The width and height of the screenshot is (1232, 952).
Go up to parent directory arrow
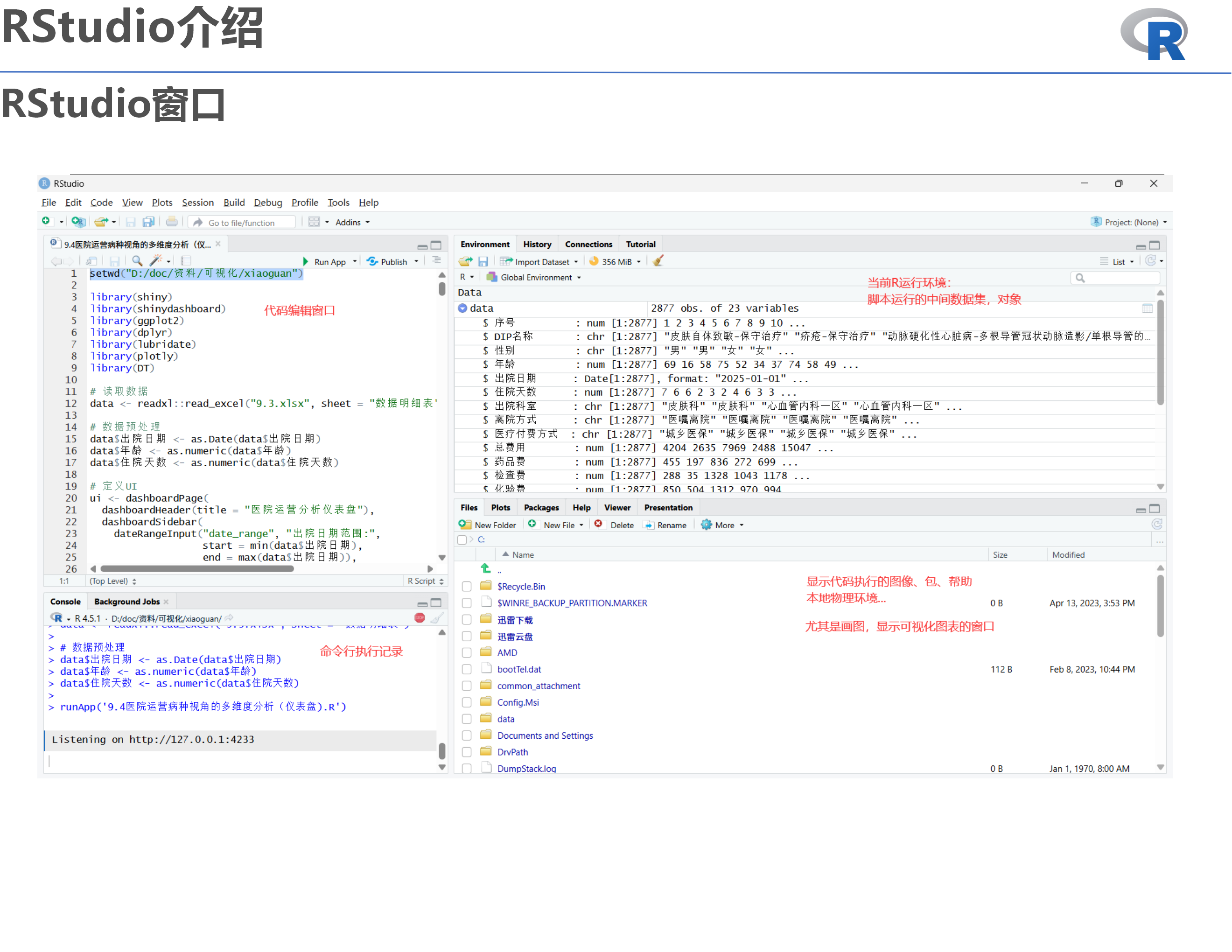486,568
